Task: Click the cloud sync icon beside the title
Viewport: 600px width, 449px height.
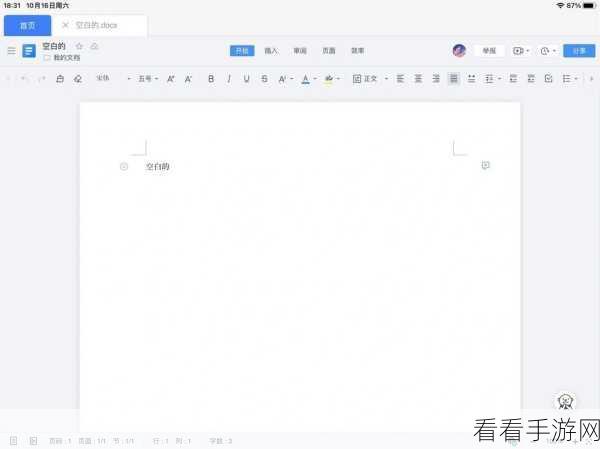Action: [94, 46]
